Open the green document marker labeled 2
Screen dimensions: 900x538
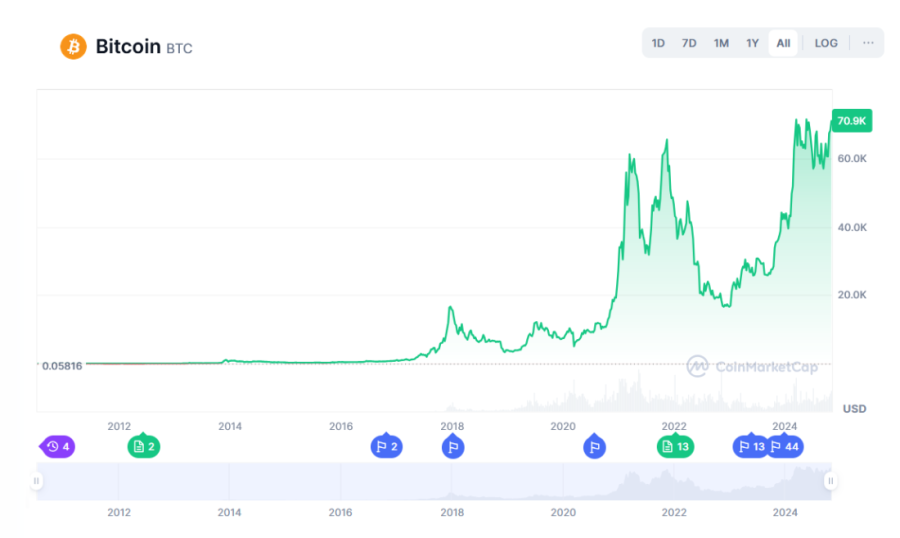click(143, 446)
